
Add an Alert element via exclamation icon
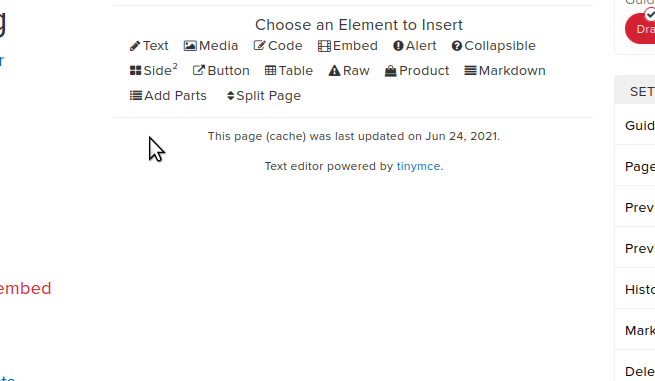398,46
